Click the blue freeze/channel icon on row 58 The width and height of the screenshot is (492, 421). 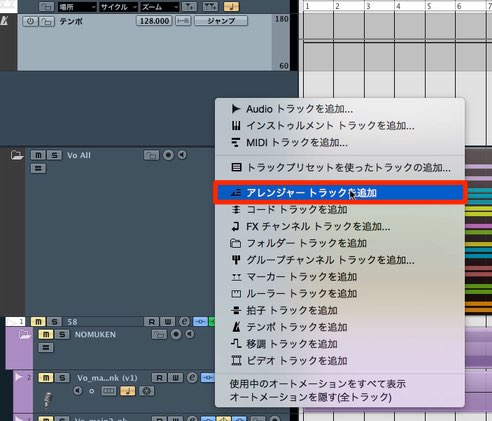point(200,322)
